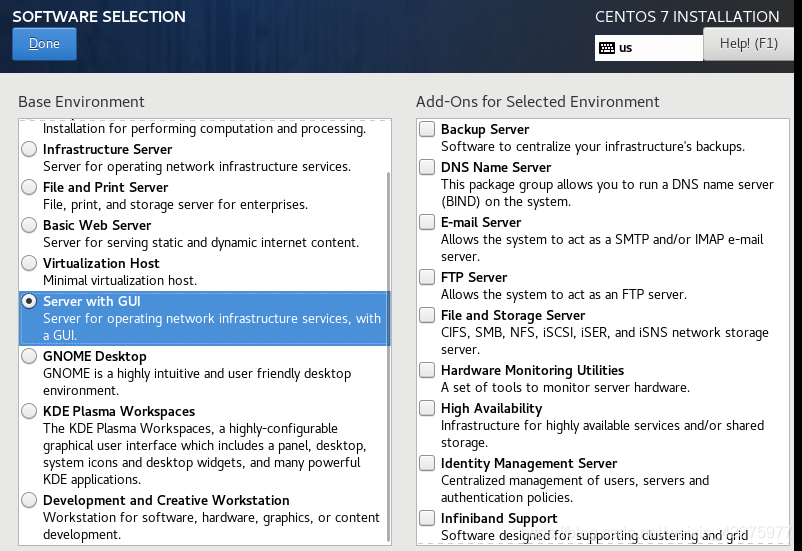Click 'Basic Web Server' title
The image size is (802, 551).
(x=97, y=225)
